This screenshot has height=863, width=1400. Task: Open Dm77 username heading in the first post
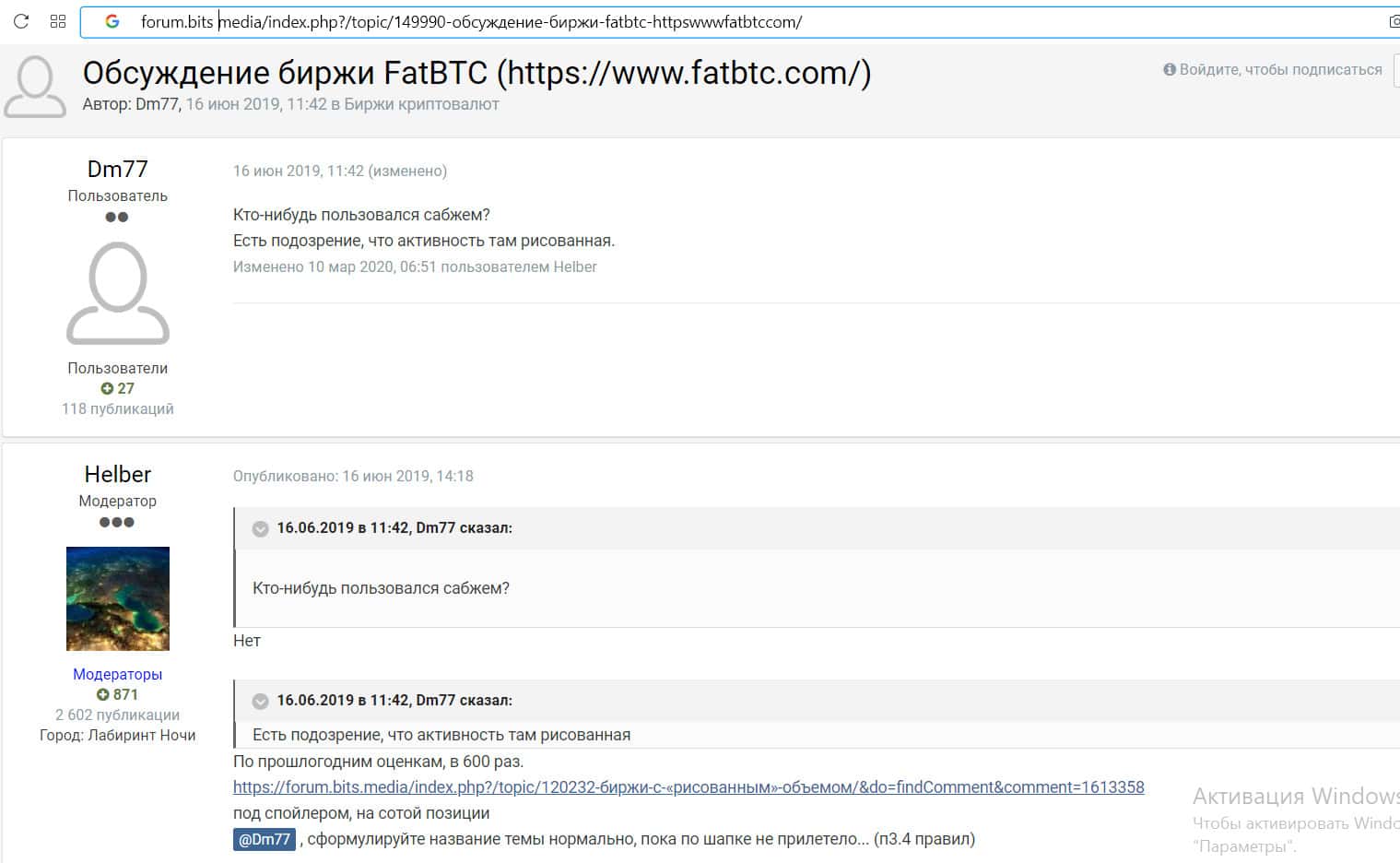(x=118, y=169)
